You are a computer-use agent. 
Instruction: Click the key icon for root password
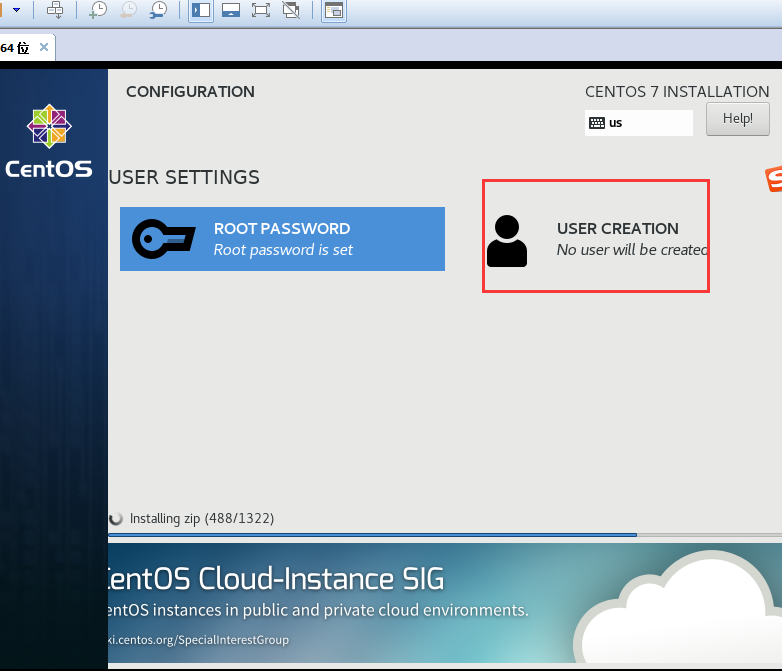click(163, 239)
